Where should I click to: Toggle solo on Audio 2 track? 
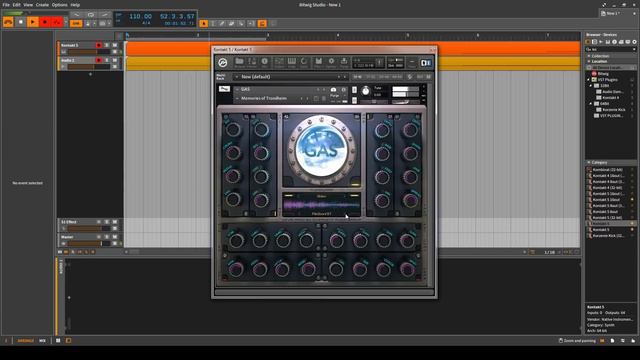107,60
